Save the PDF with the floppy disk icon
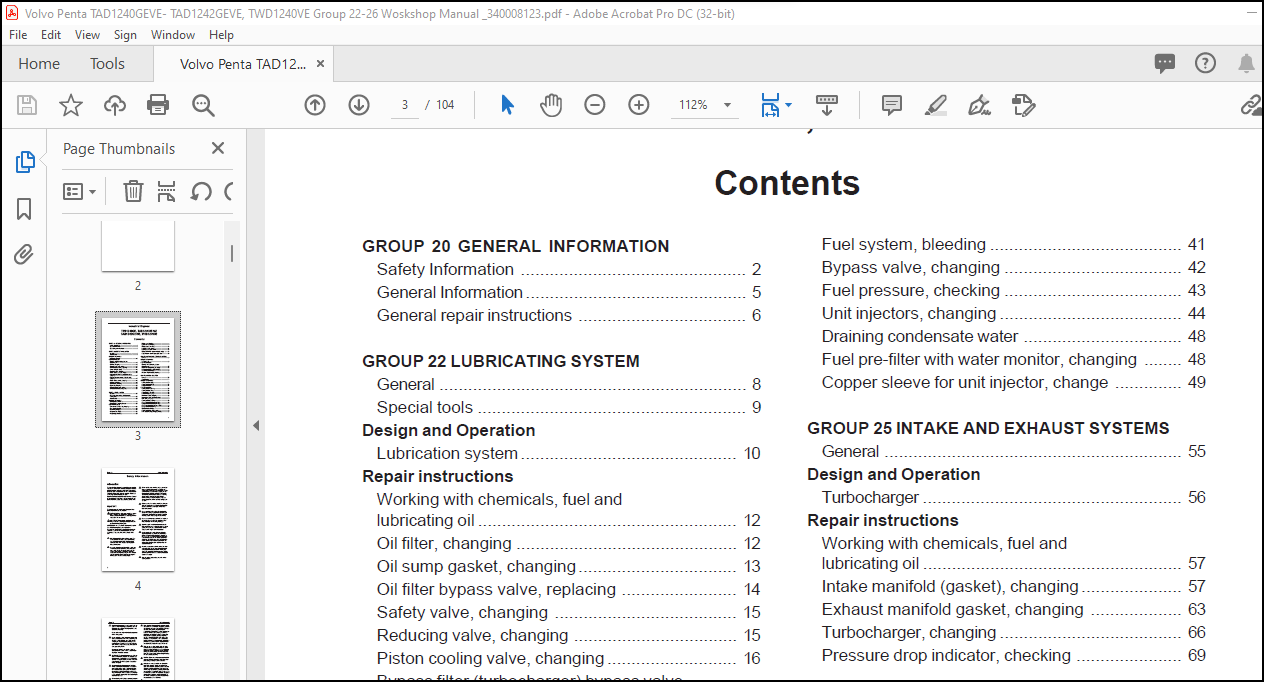 [x=27, y=105]
